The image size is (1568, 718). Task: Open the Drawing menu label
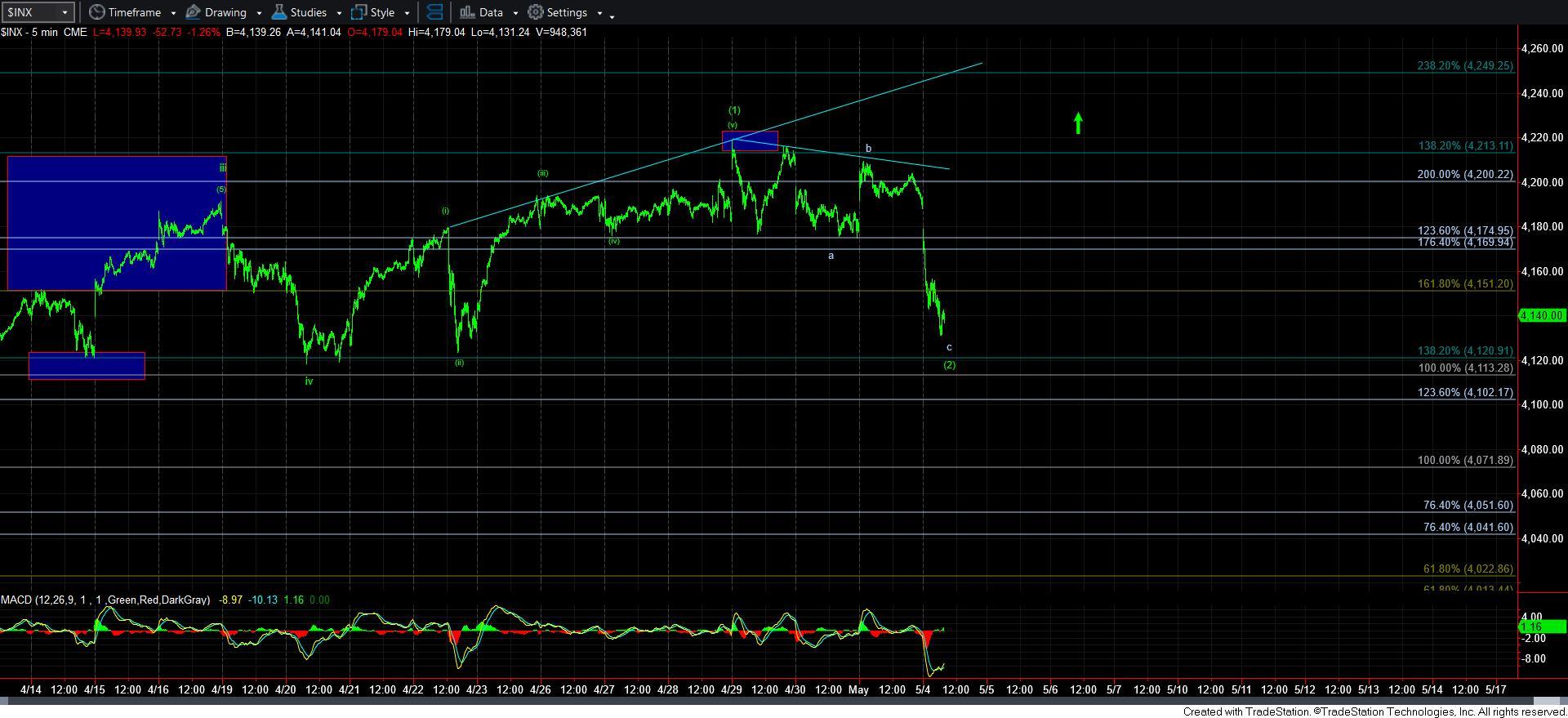[x=225, y=12]
